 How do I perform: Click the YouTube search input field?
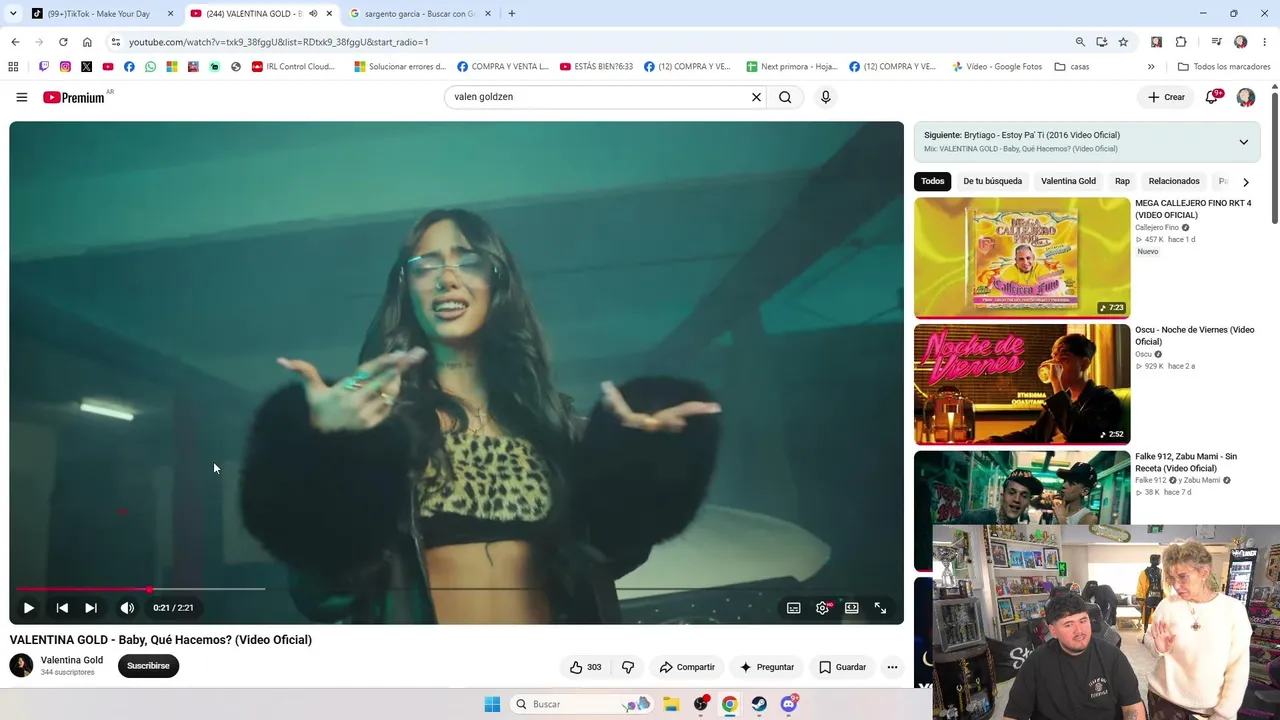click(598, 97)
